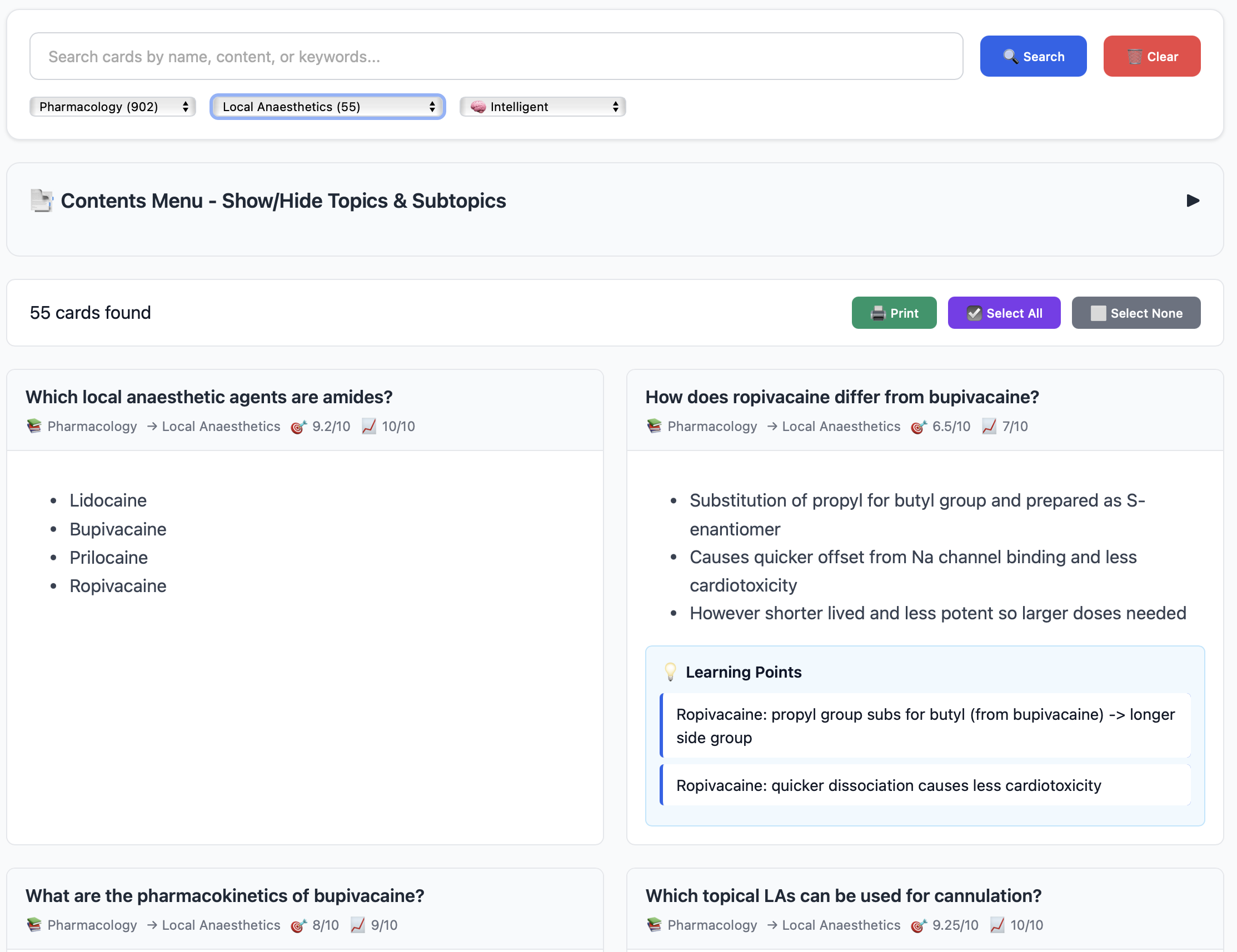The image size is (1237, 952).
Task: Click the Learning Points lightbulb icon
Action: (670, 672)
